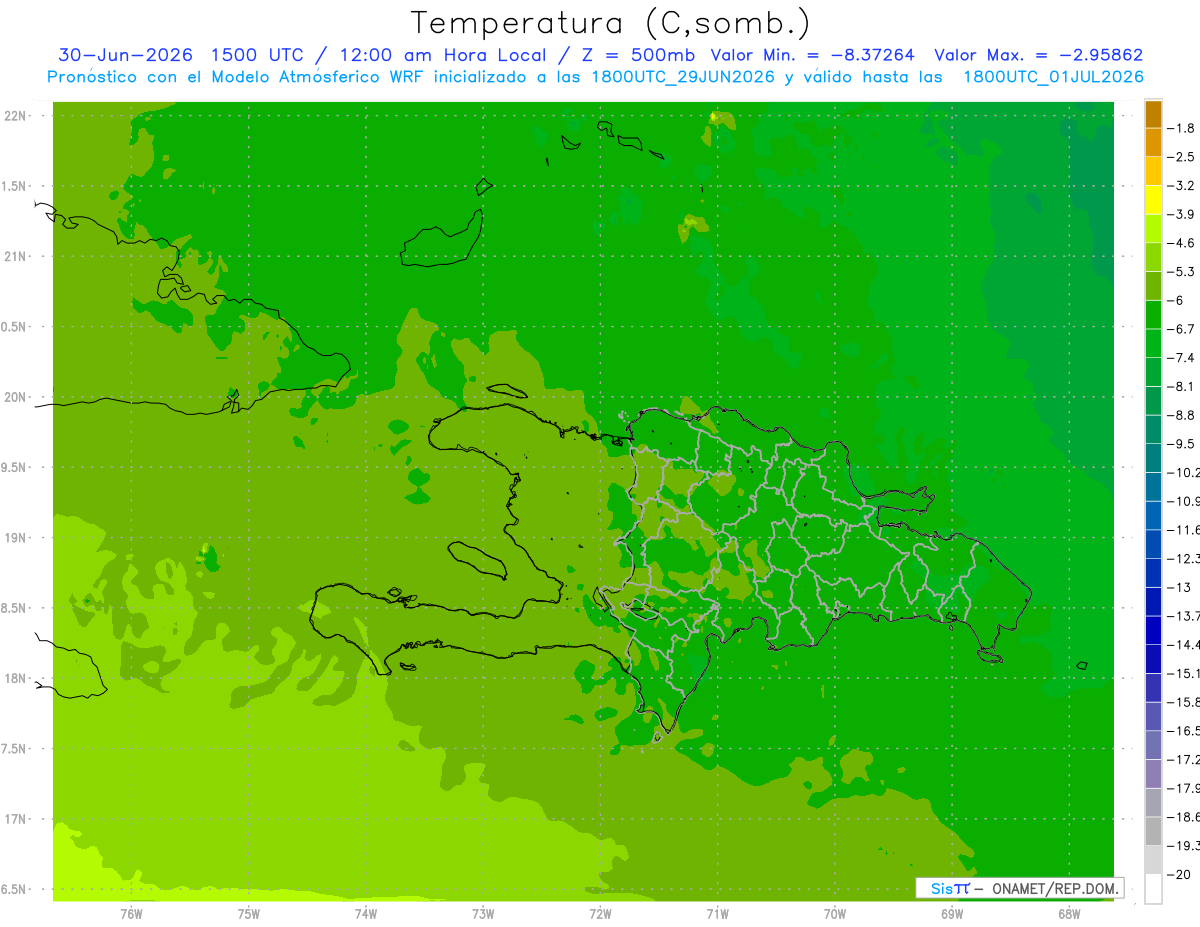
Task: Click the '-6.7' colorbar label
Action: point(1182,329)
